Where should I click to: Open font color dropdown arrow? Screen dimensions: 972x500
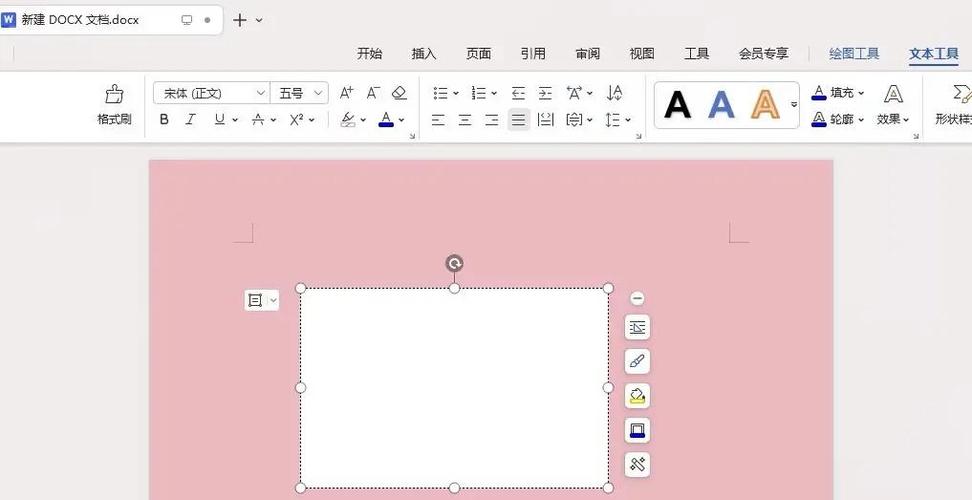[402, 120]
